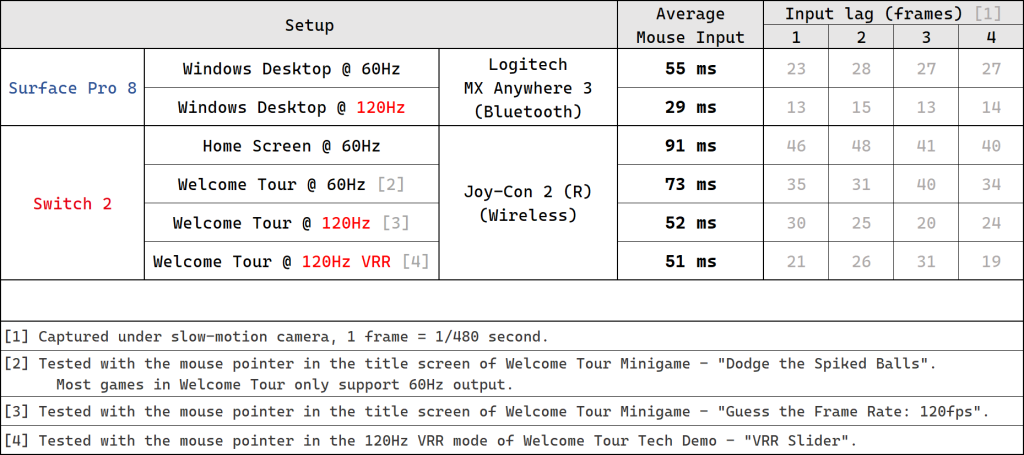Click the [3] footnote marker in Welcome Tour row
Screen dimensions: 1024x455
395,223
